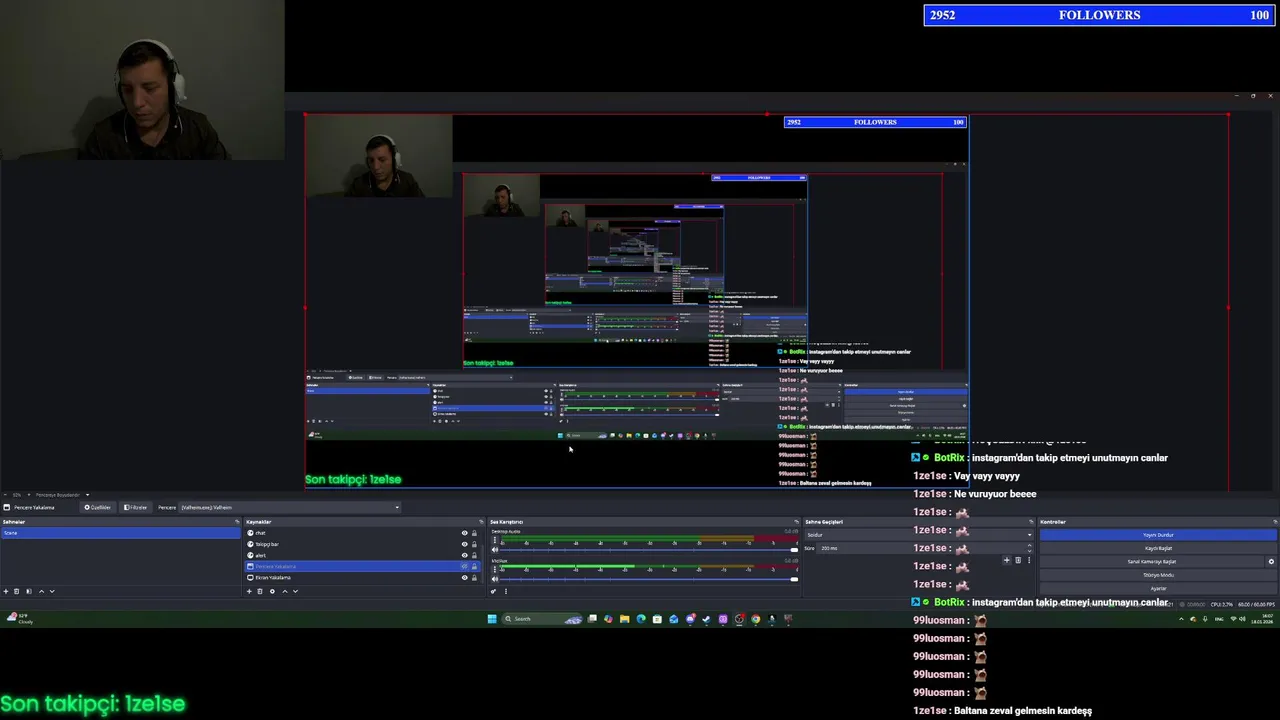Open transitions three-dot properties menu
The image size is (1280, 720).
click(1029, 560)
